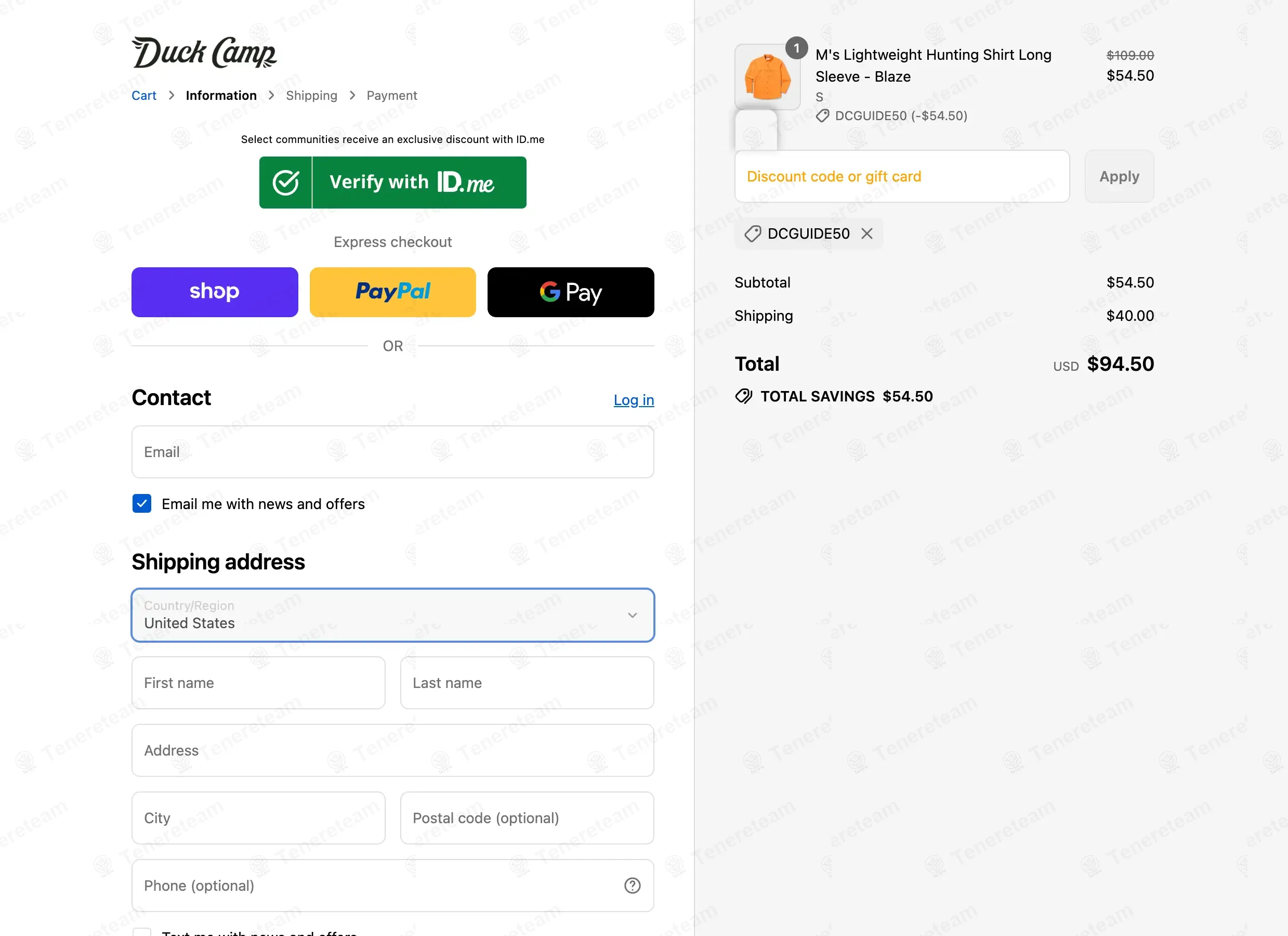Click the ID.me checkmark icon

tap(286, 183)
